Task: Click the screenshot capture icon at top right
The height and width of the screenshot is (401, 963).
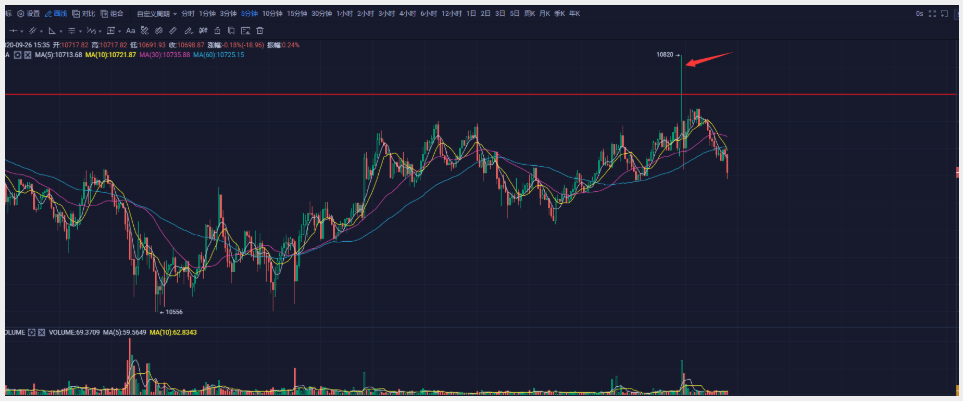Action: coord(945,14)
